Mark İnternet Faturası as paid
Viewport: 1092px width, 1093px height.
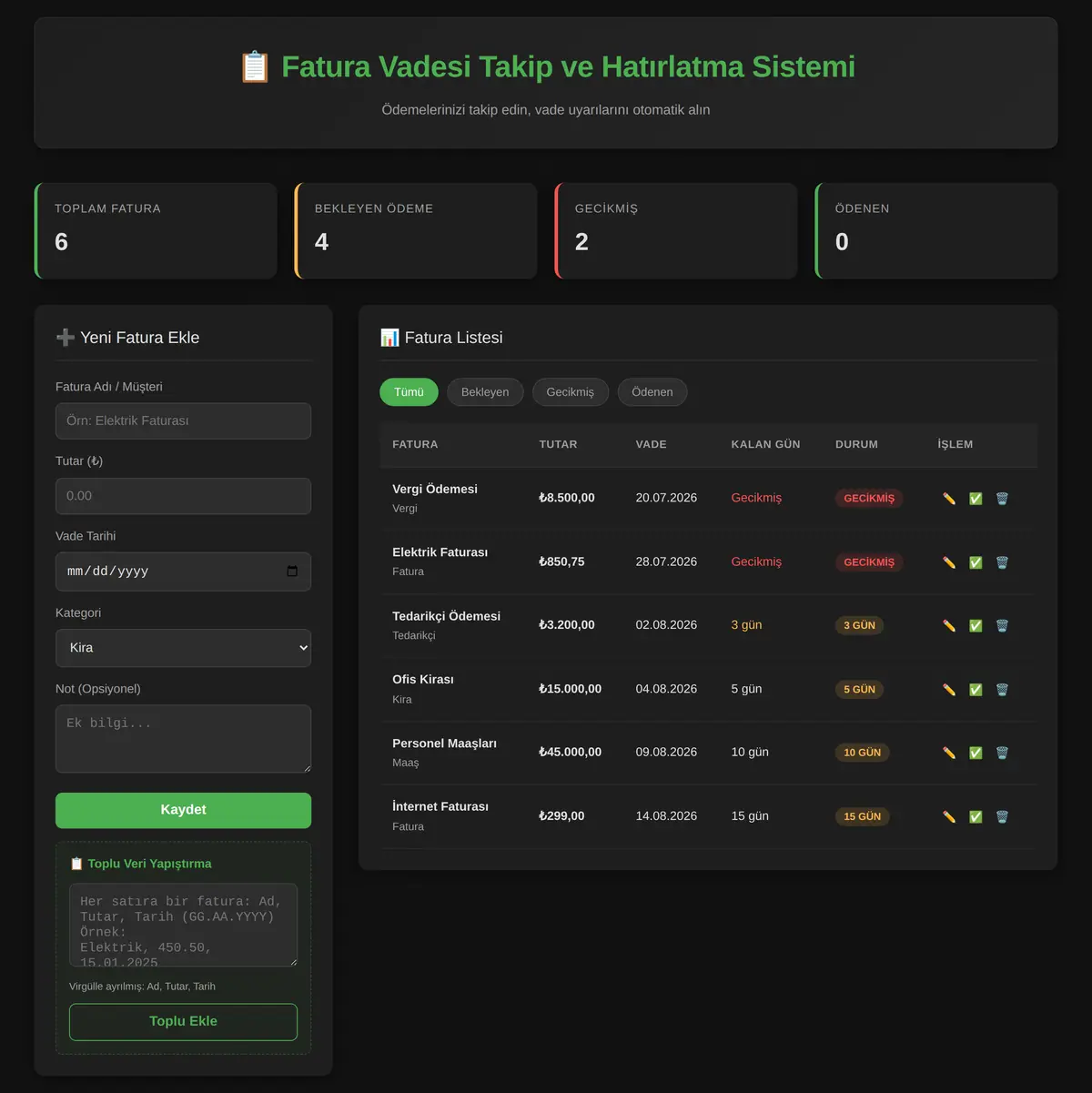(976, 817)
